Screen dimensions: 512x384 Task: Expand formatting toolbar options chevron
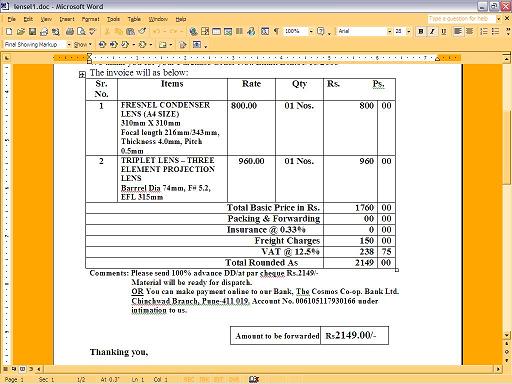pyautogui.click(x=508, y=31)
